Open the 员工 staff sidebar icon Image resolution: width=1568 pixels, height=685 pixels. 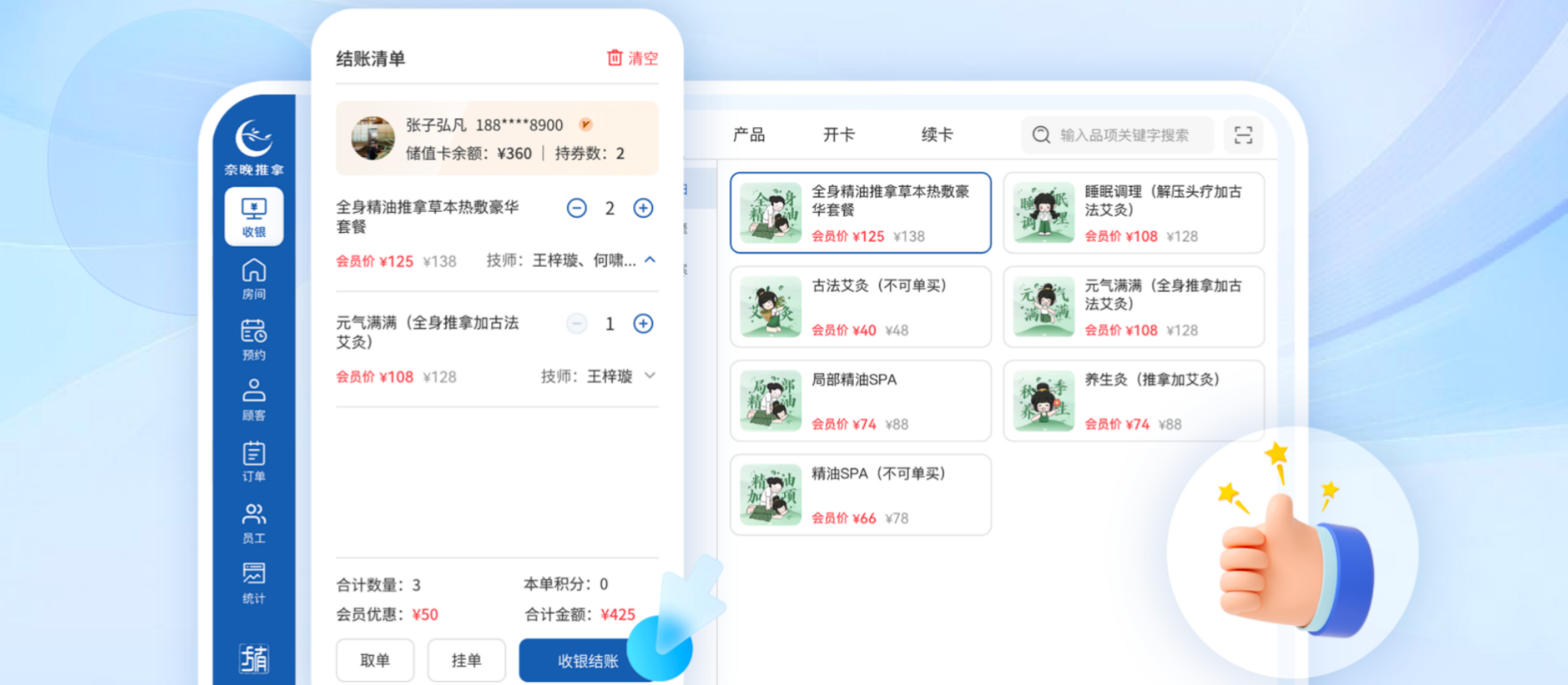(254, 522)
